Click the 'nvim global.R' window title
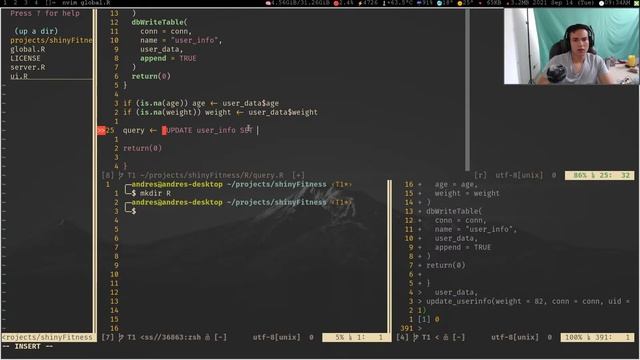 (x=86, y=2)
